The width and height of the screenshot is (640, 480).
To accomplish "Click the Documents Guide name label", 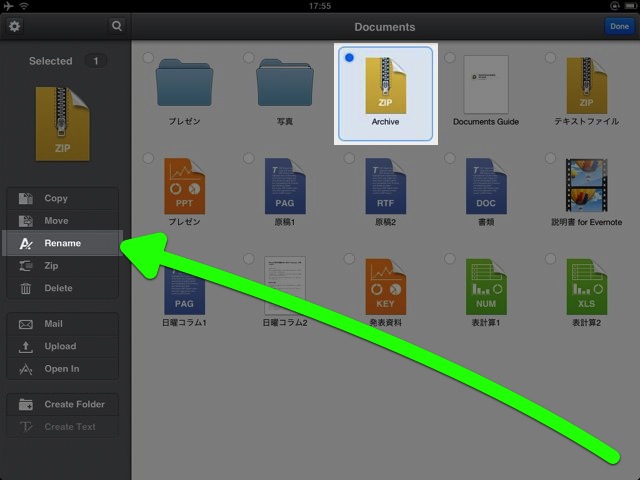I will (x=486, y=122).
